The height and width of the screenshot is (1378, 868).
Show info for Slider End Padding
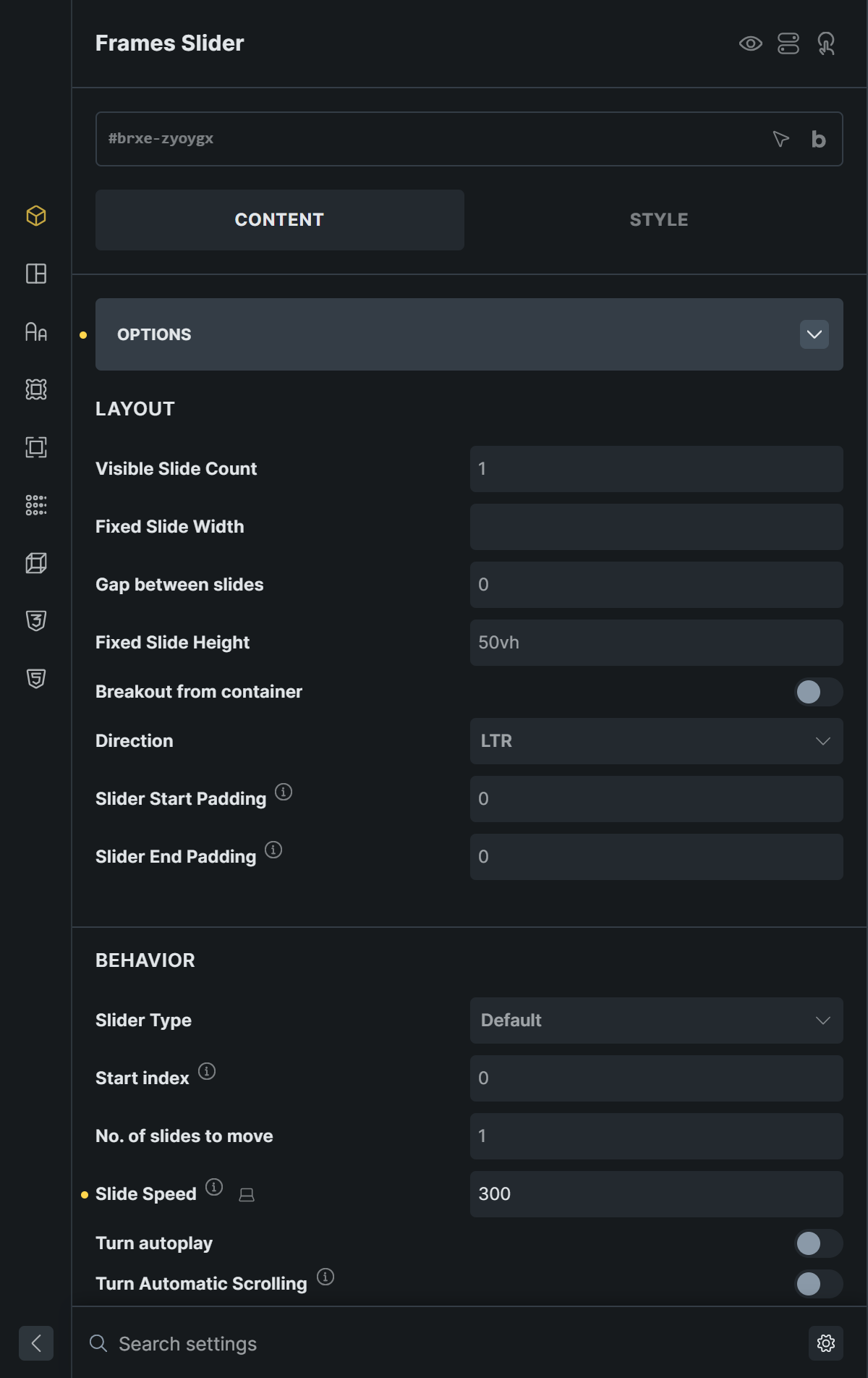pos(273,850)
